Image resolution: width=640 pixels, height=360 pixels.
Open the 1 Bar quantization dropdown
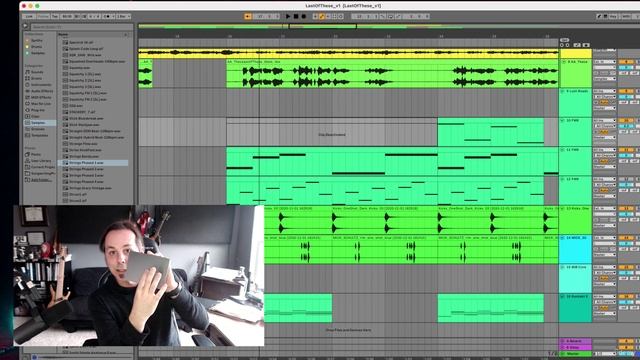pos(123,16)
